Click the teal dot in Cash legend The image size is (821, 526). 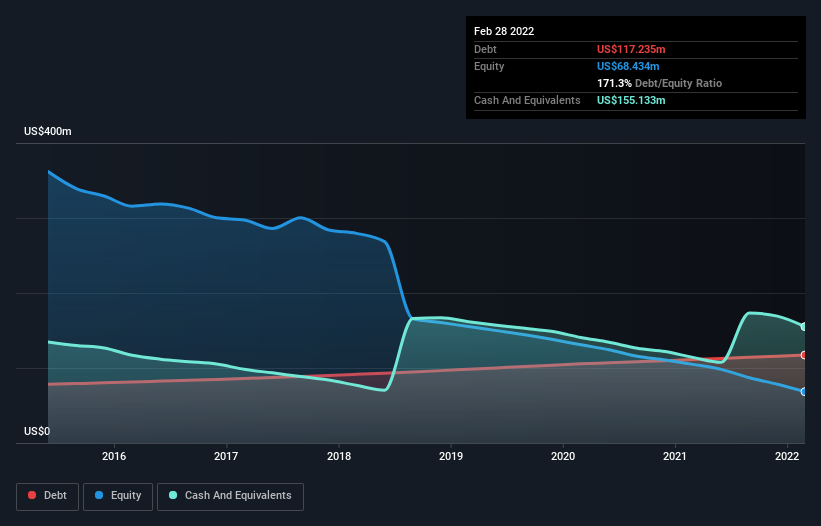tap(173, 495)
